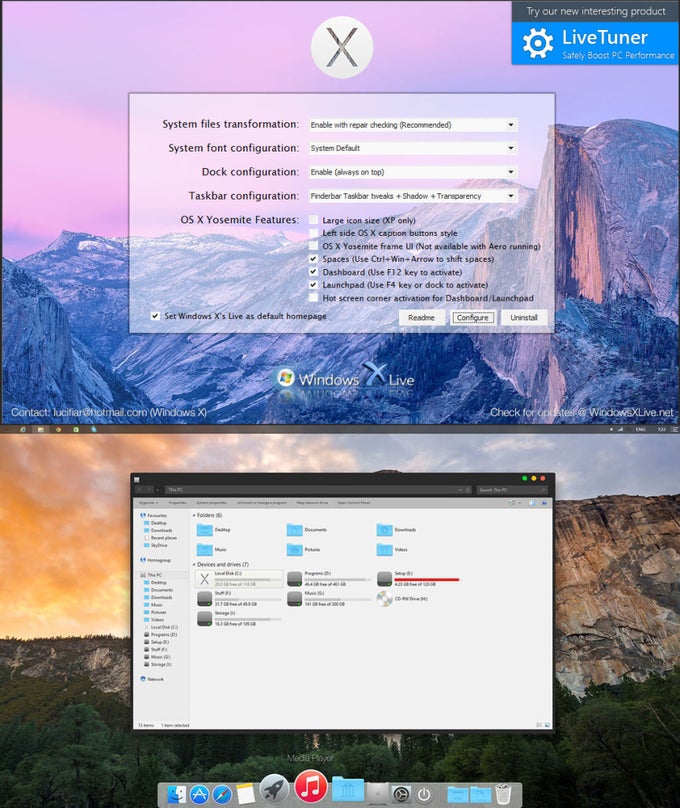Viewport: 680px width, 808px height.
Task: Click the This PC address bar
Action: (318, 490)
